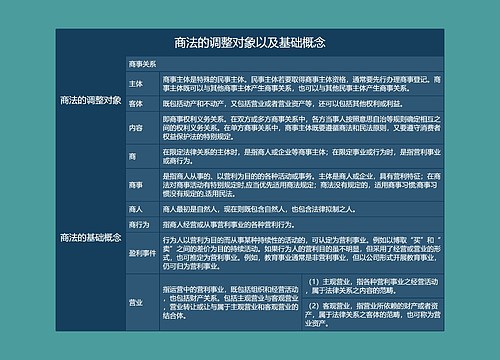Click the description starting 指商人经营或从事营利事业

302,225
